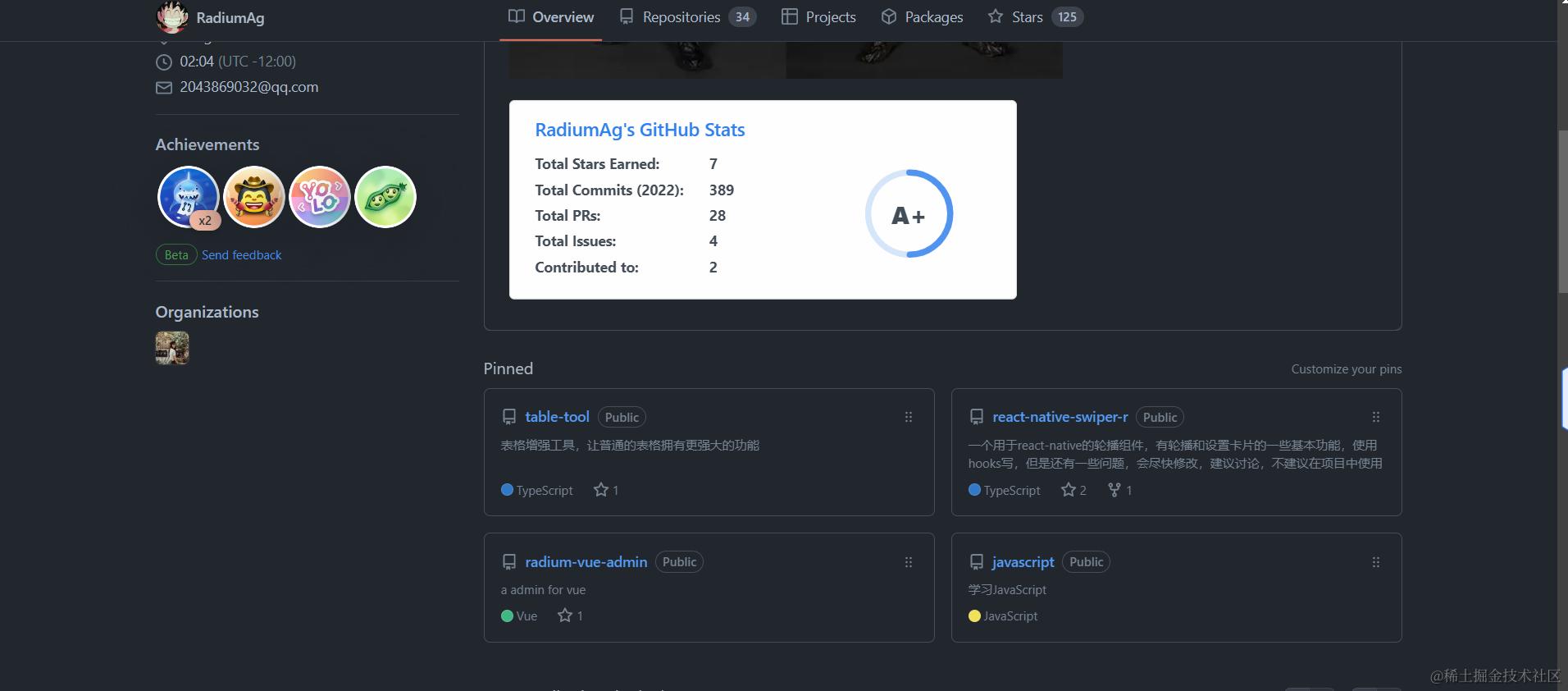Open the 2043869032@qq.com email link

point(249,87)
